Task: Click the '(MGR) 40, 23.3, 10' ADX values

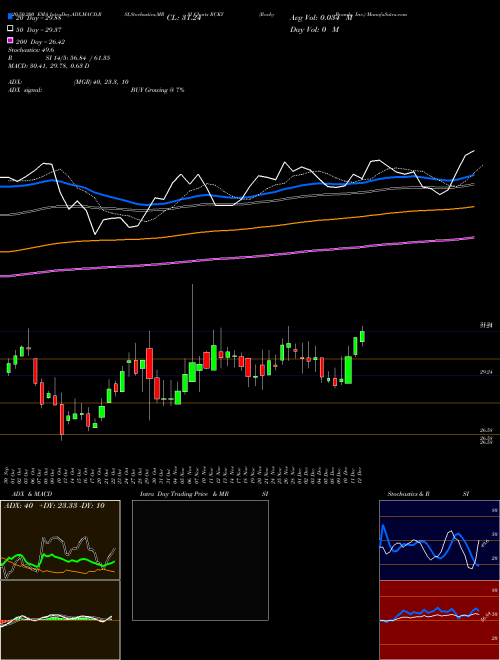Action: (101, 82)
